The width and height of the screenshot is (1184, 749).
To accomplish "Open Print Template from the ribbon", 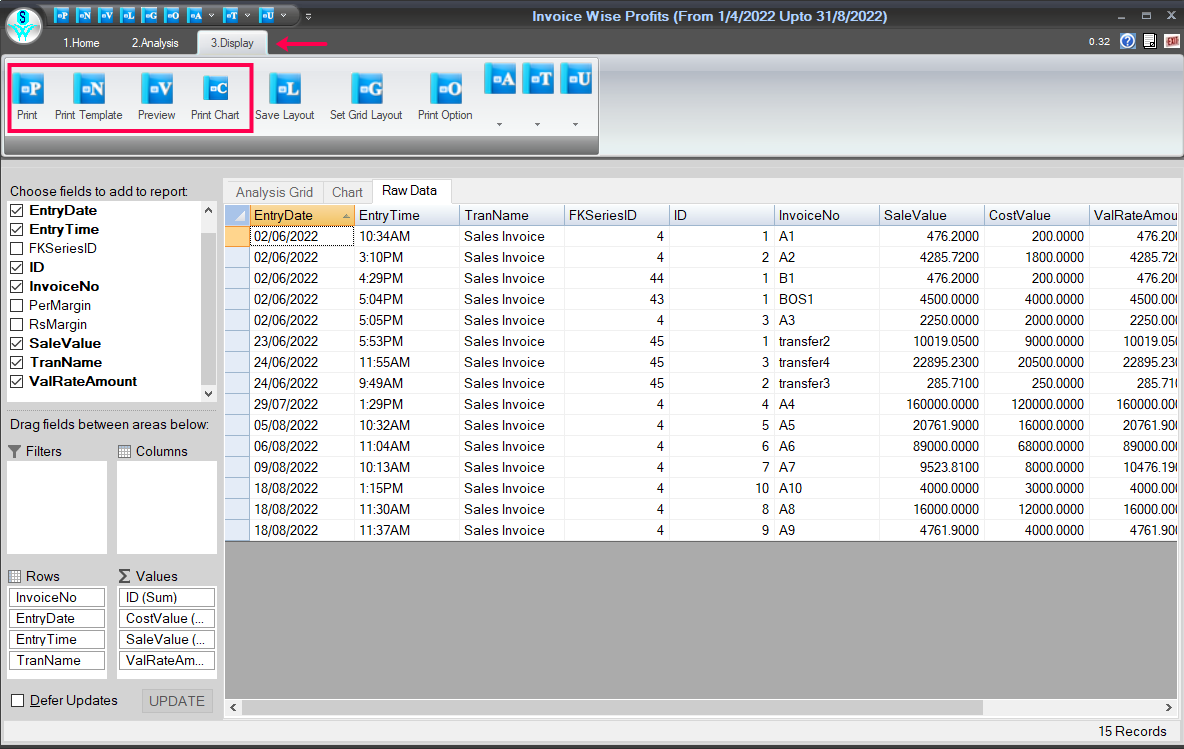I will [x=88, y=88].
